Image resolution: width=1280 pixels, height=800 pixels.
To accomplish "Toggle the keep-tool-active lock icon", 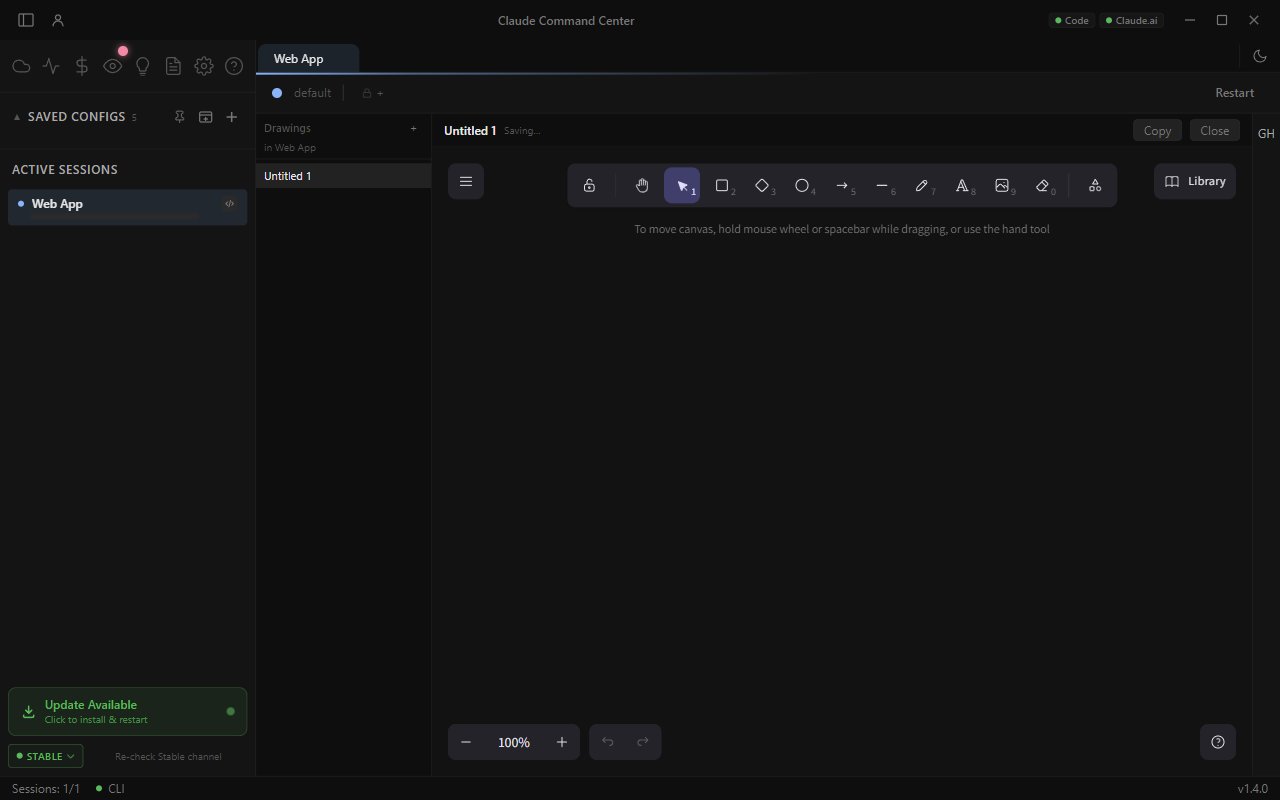I will click(590, 185).
